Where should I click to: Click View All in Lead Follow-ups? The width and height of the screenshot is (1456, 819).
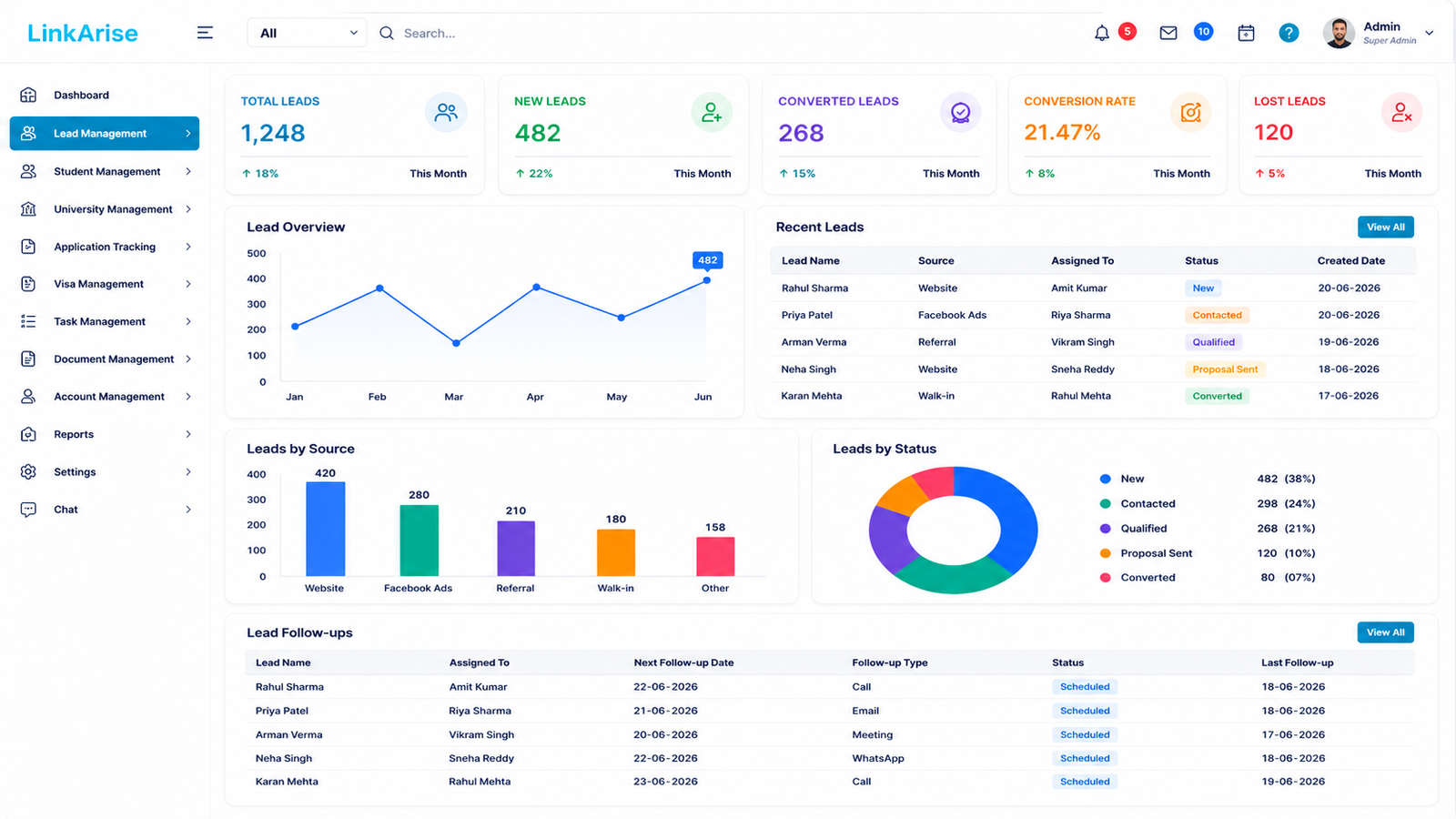point(1385,632)
